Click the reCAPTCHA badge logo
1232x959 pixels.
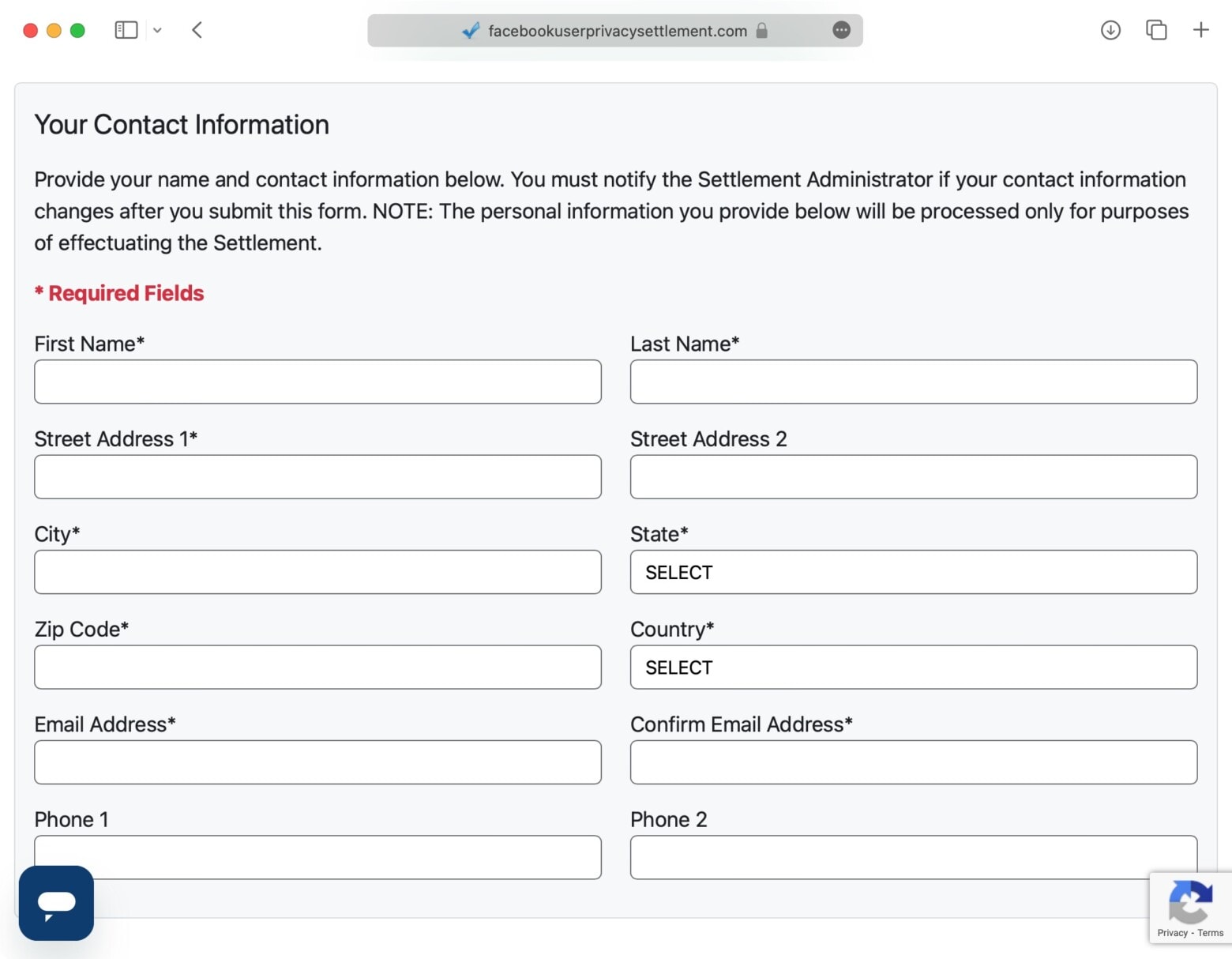coord(1190,901)
